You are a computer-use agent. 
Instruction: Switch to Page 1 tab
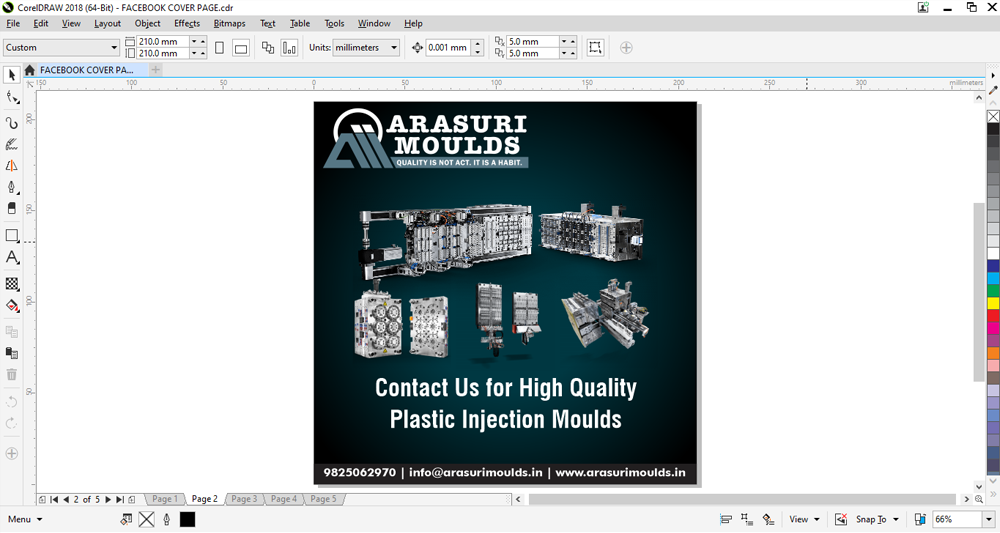coord(165,499)
